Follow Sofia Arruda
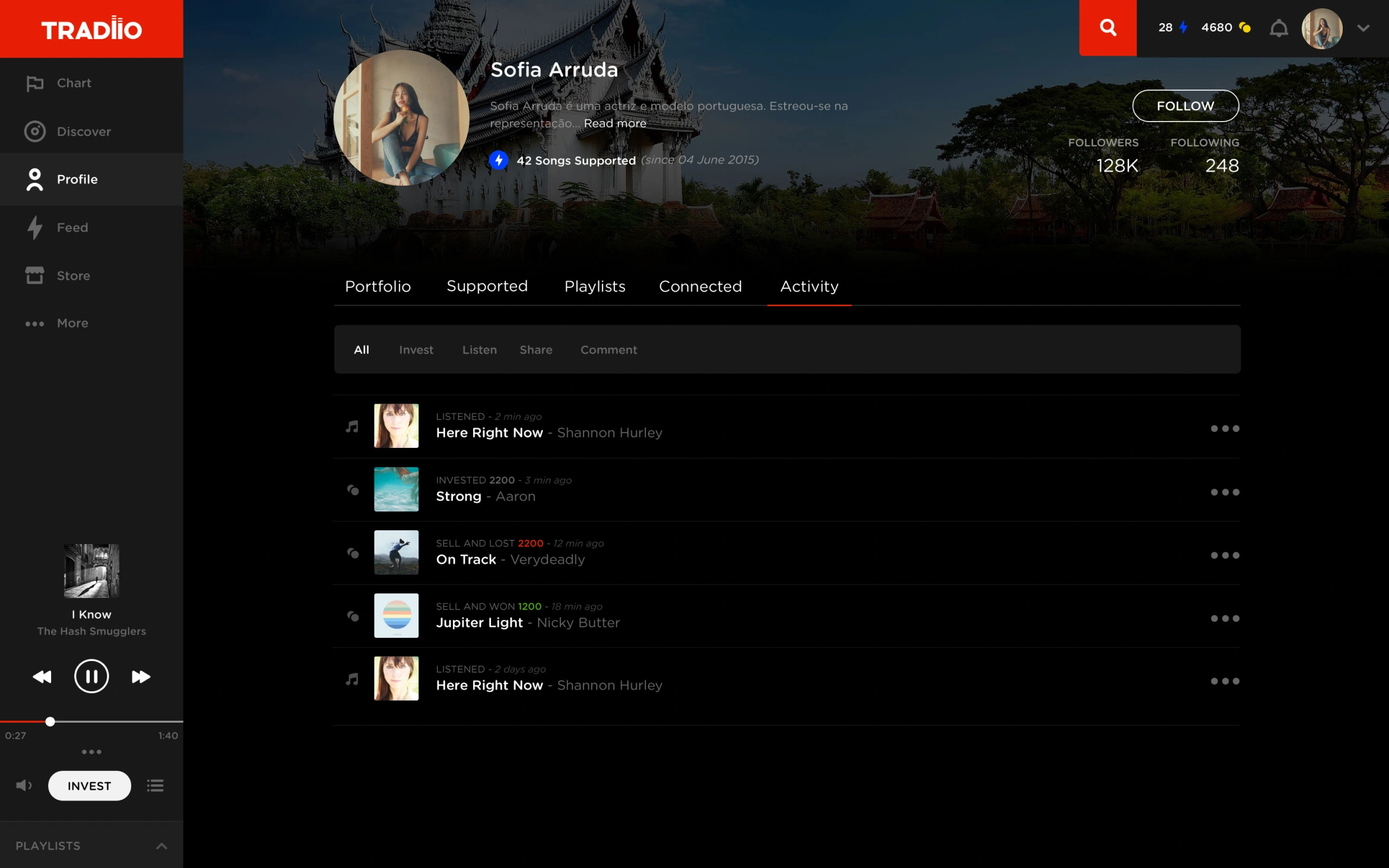The height and width of the screenshot is (868, 1389). (1185, 106)
